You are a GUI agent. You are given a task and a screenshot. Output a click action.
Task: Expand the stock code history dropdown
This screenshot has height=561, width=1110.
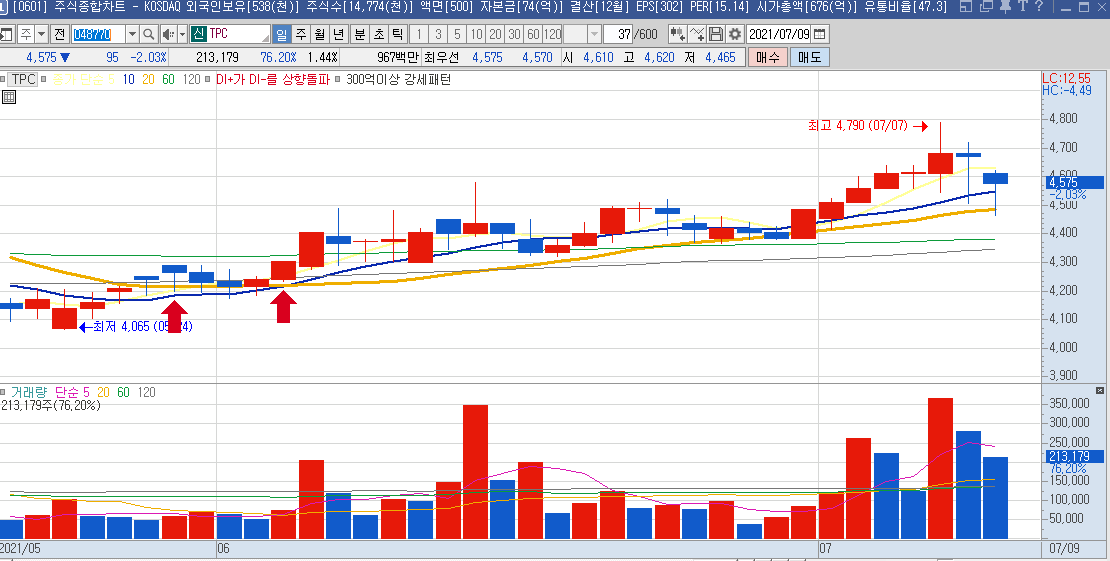(132, 34)
